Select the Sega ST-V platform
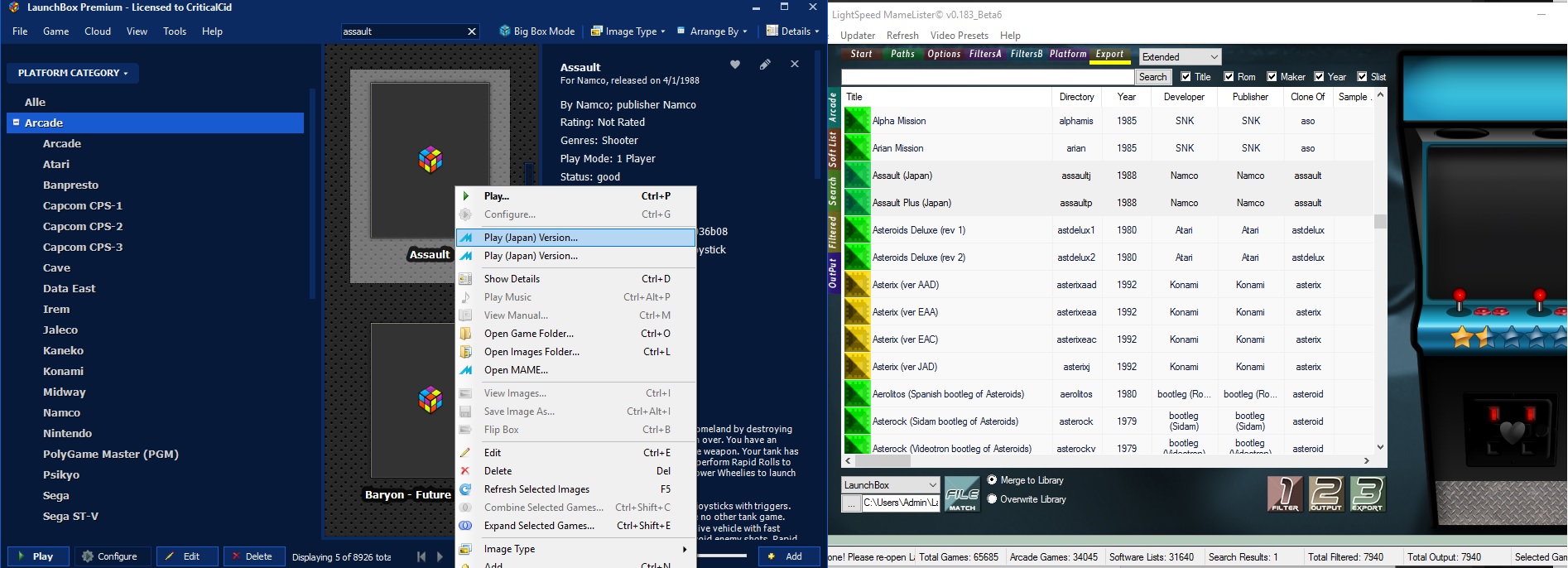Viewport: 1568px width, 568px height. [71, 516]
